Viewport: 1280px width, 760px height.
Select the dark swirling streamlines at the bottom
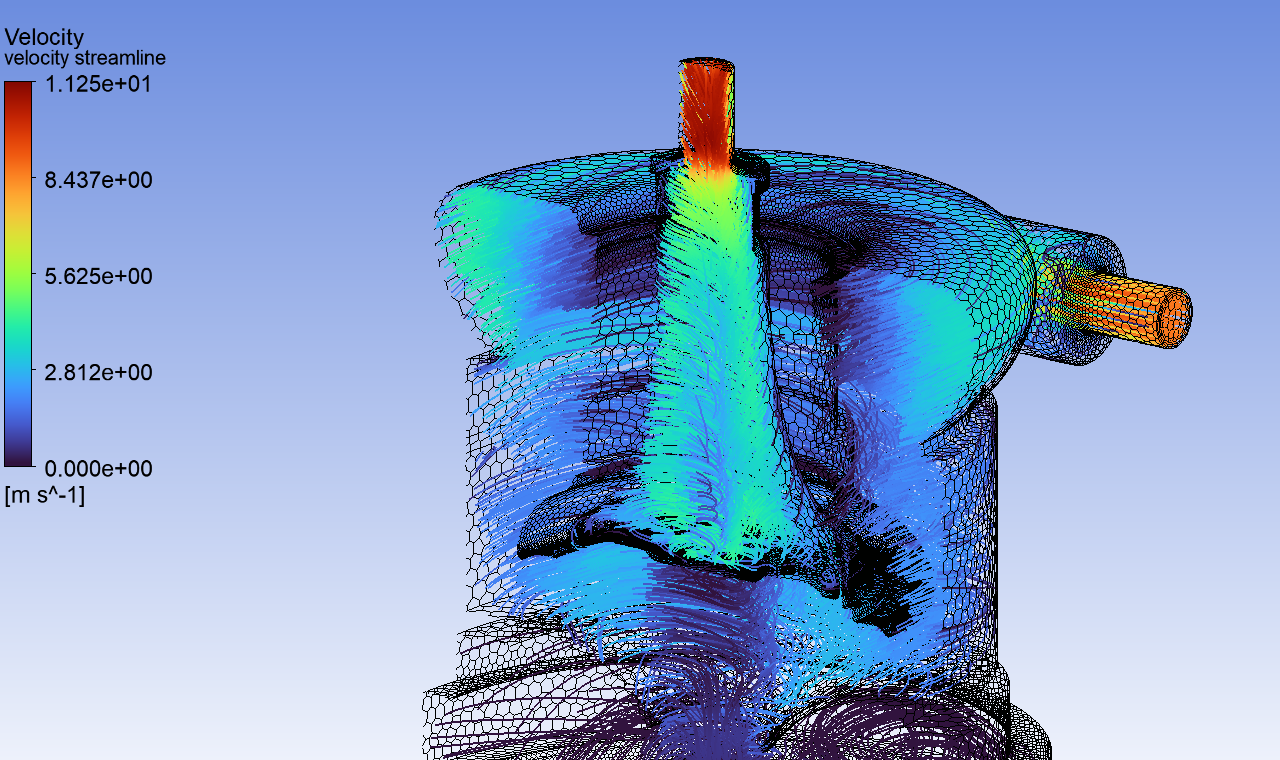click(700, 720)
